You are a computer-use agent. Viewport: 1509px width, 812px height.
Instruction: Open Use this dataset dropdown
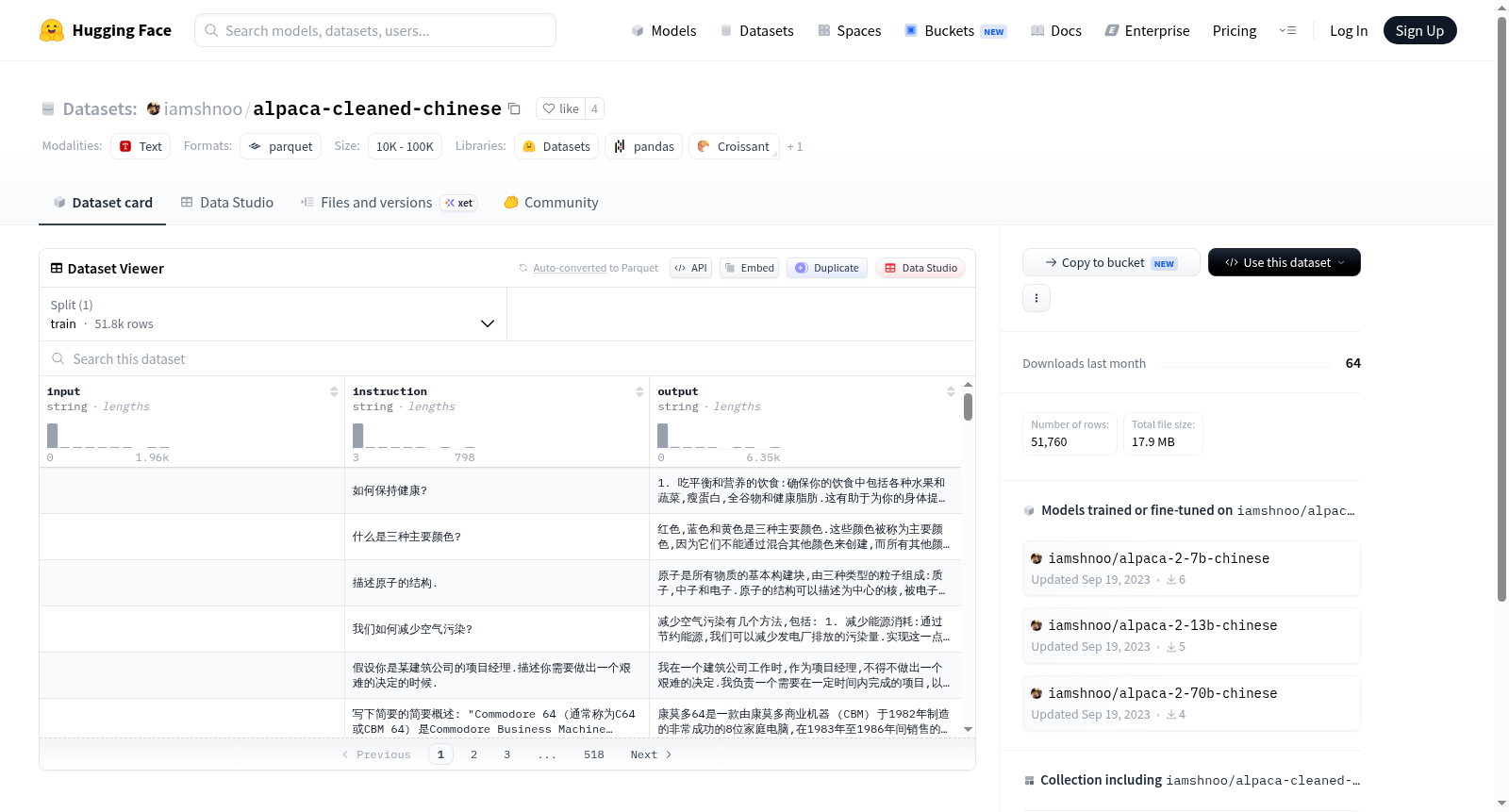click(x=1284, y=262)
